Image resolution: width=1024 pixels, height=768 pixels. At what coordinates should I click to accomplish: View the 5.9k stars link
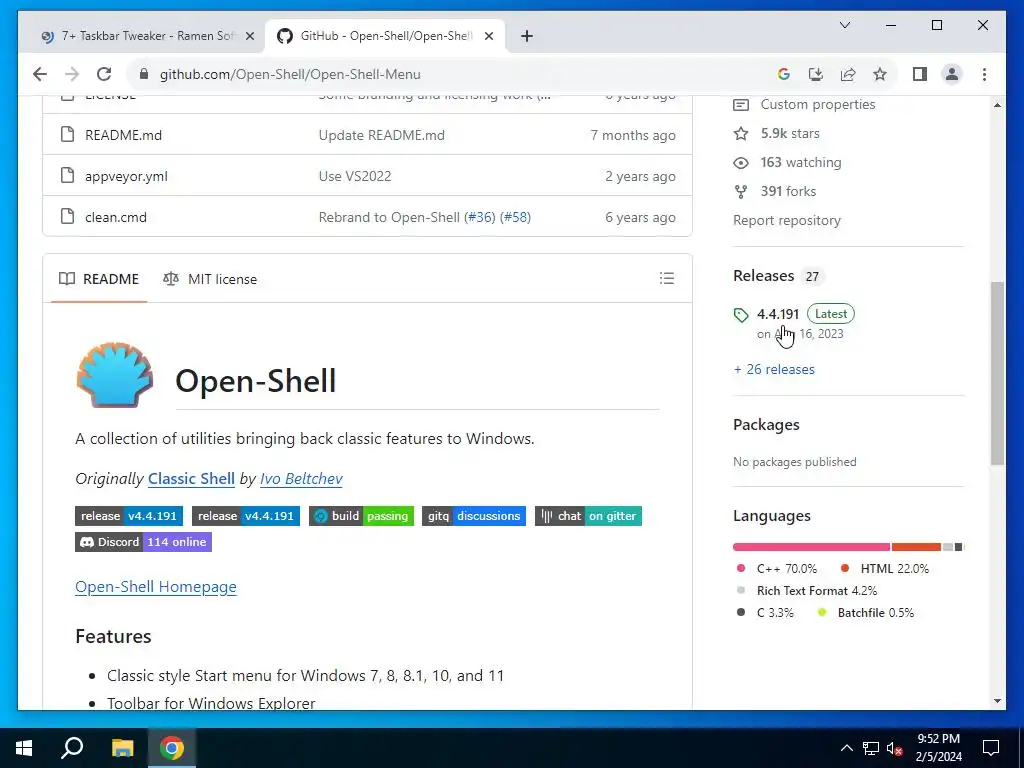tap(776, 133)
